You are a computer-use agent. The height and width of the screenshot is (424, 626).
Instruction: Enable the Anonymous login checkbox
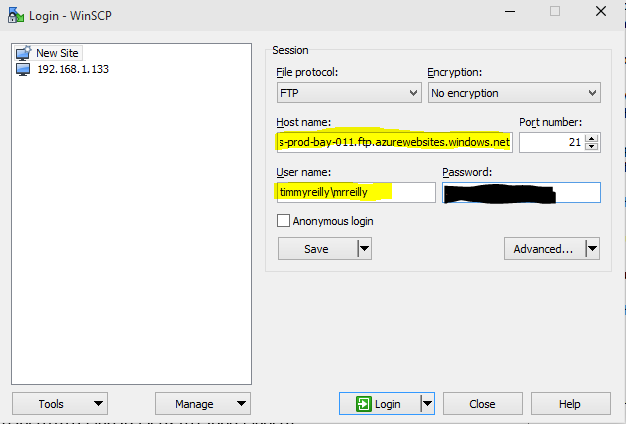click(283, 221)
